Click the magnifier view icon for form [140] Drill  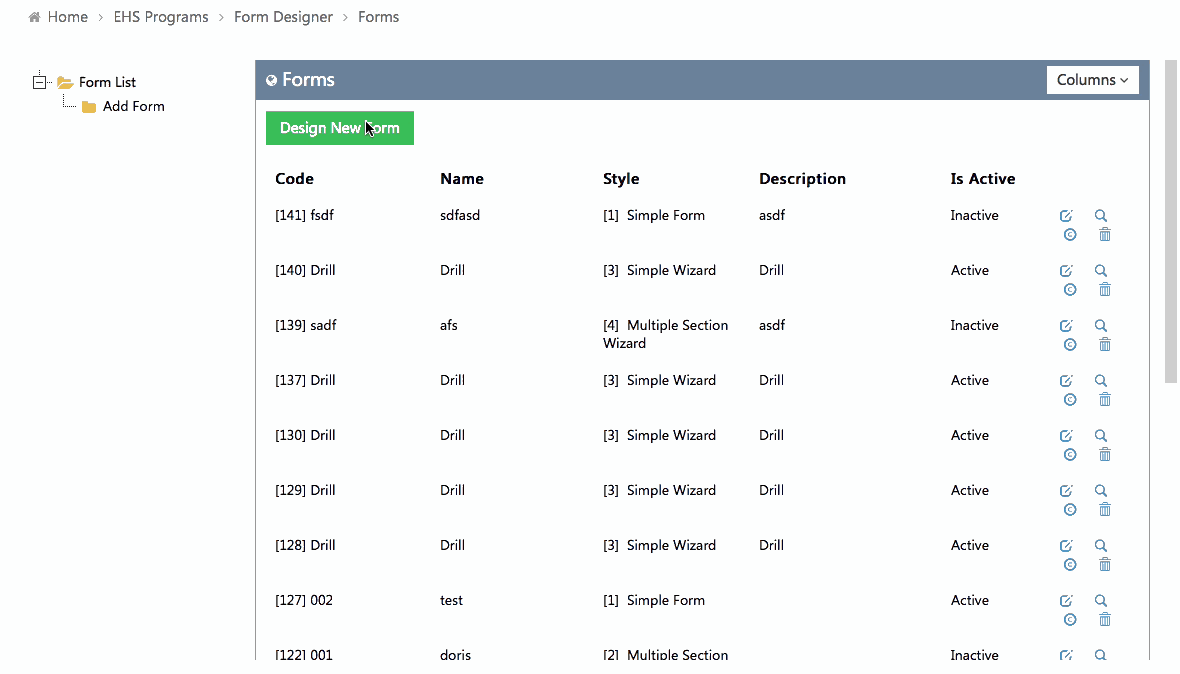click(1101, 271)
